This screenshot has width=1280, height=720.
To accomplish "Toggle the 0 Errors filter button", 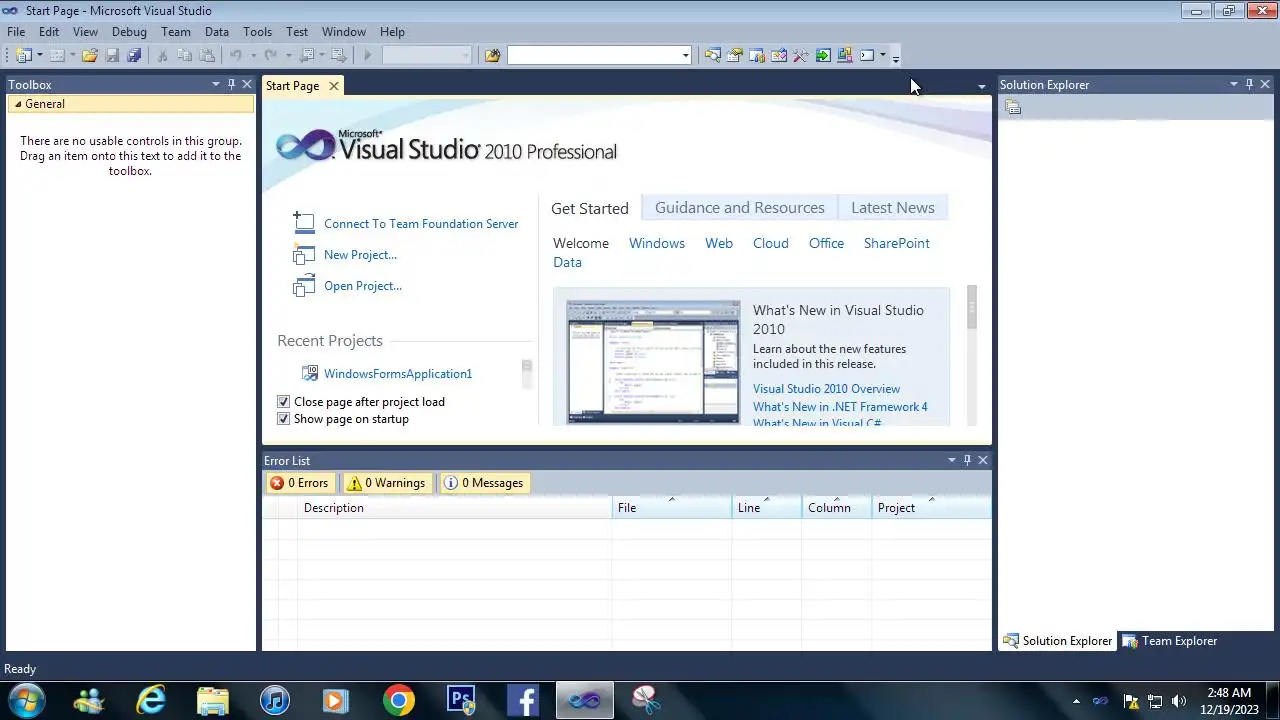I will point(299,483).
